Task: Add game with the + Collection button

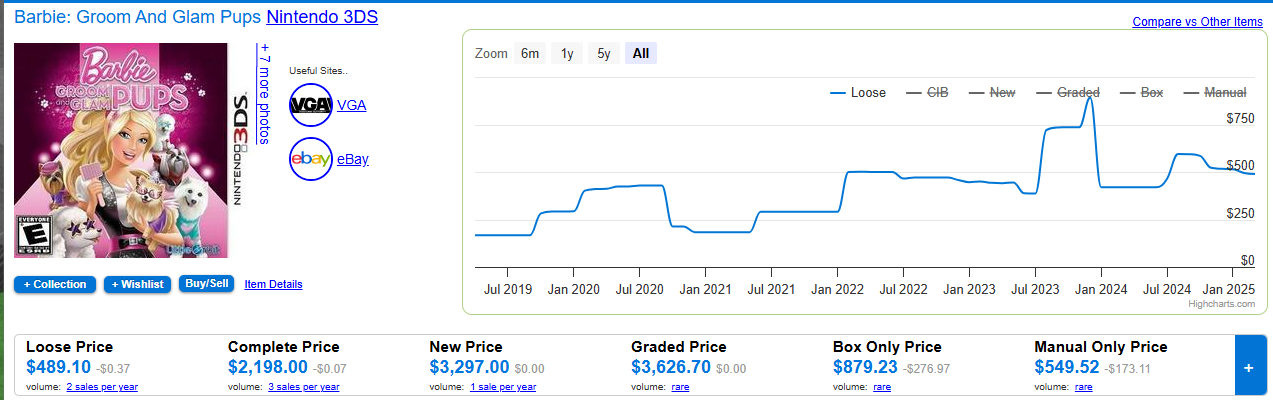Action: (x=56, y=284)
